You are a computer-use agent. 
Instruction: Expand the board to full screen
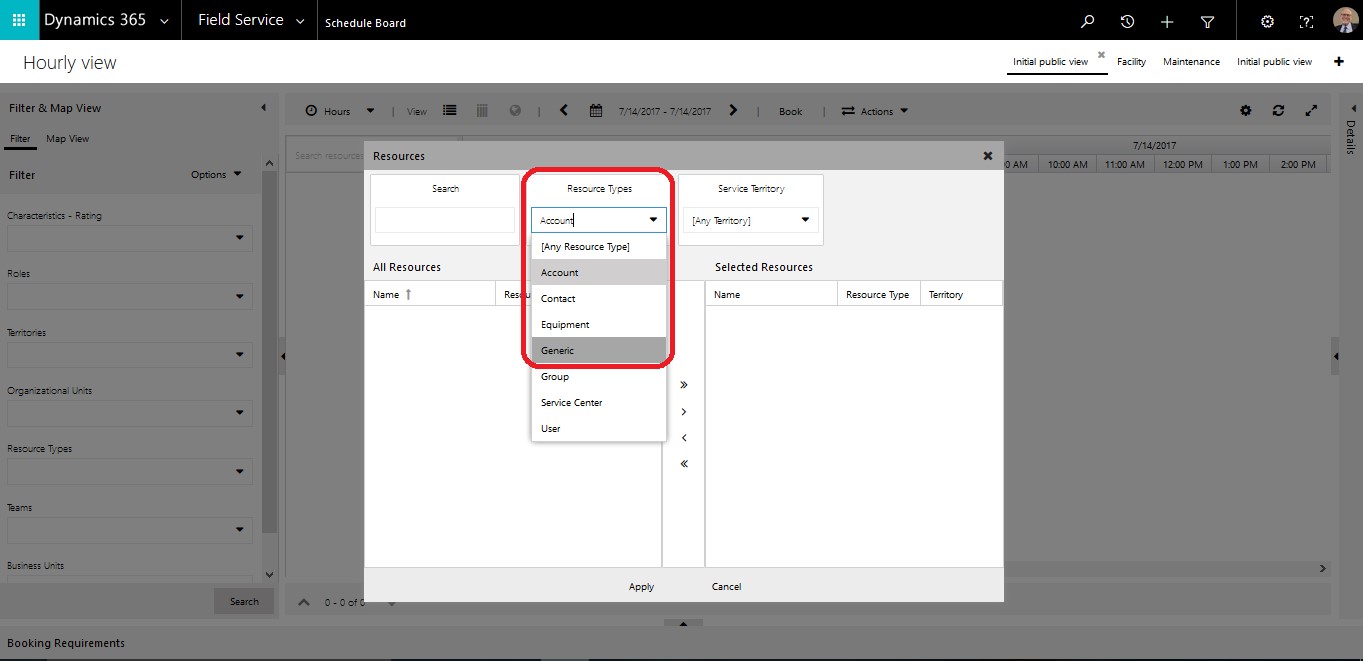[x=1311, y=111]
